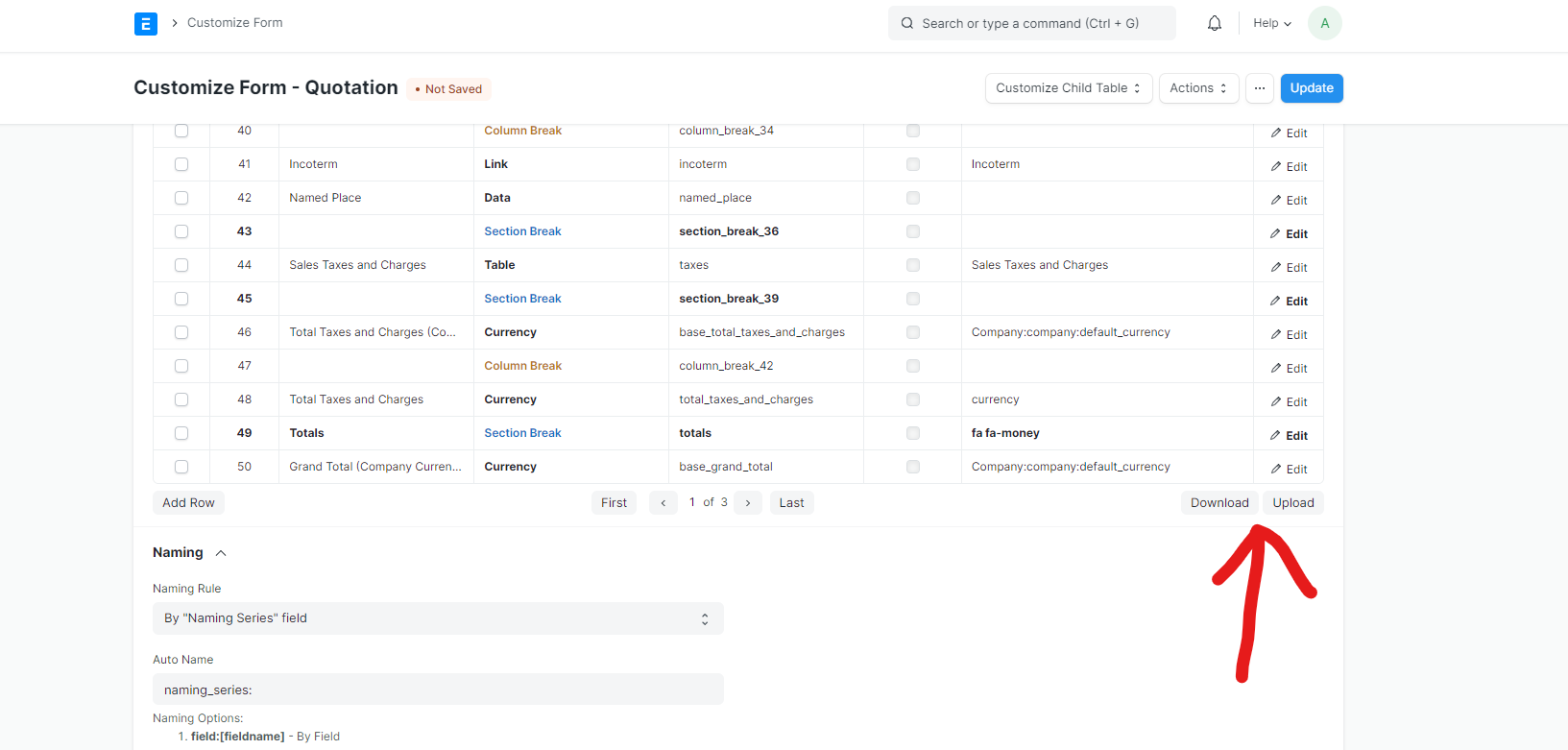
Task: Jump to First page
Action: (x=614, y=503)
